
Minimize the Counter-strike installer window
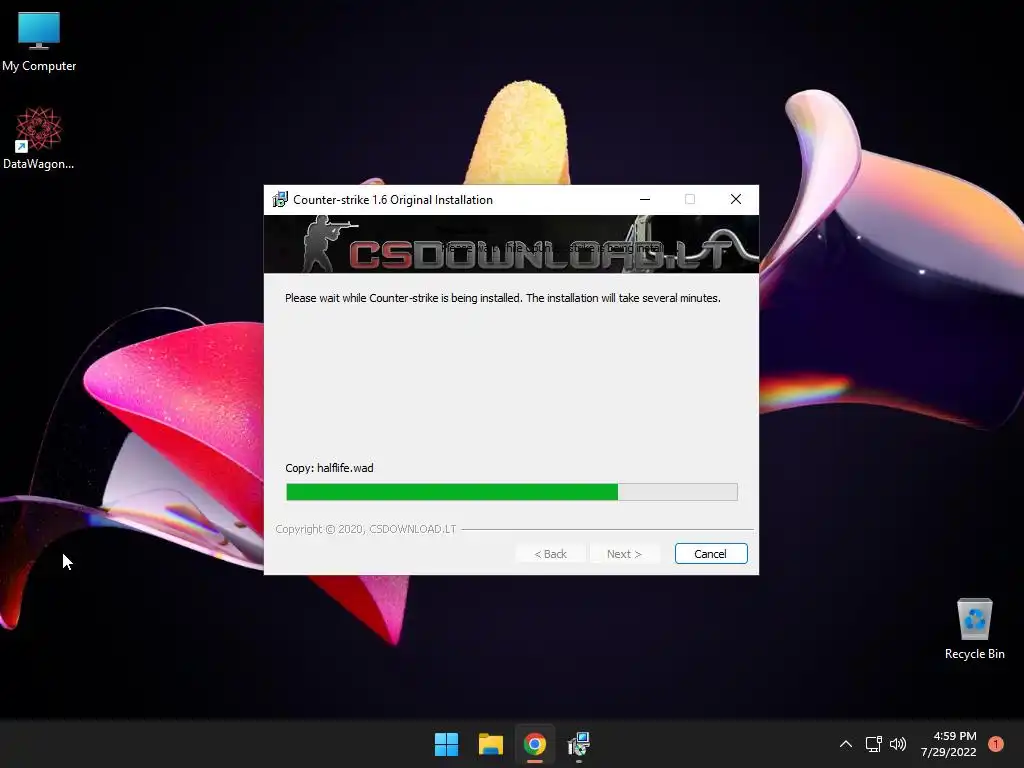pos(645,199)
